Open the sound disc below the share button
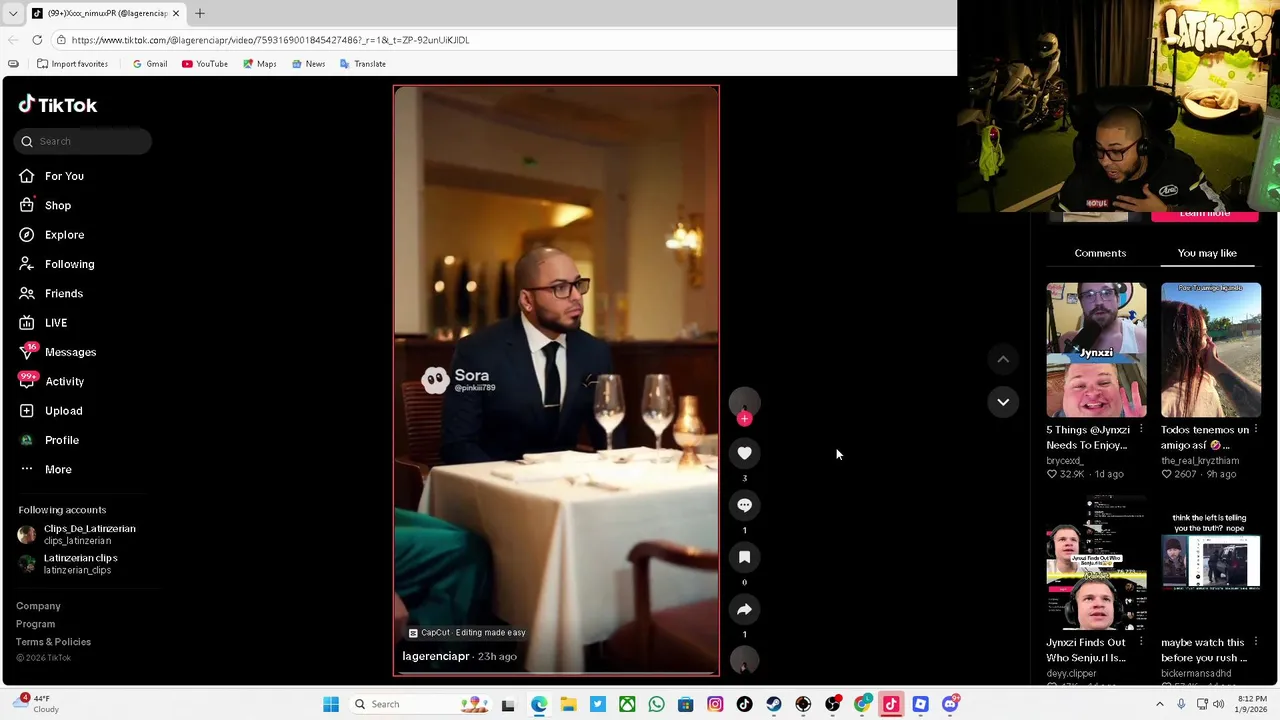The image size is (1280, 720). pyautogui.click(x=744, y=660)
